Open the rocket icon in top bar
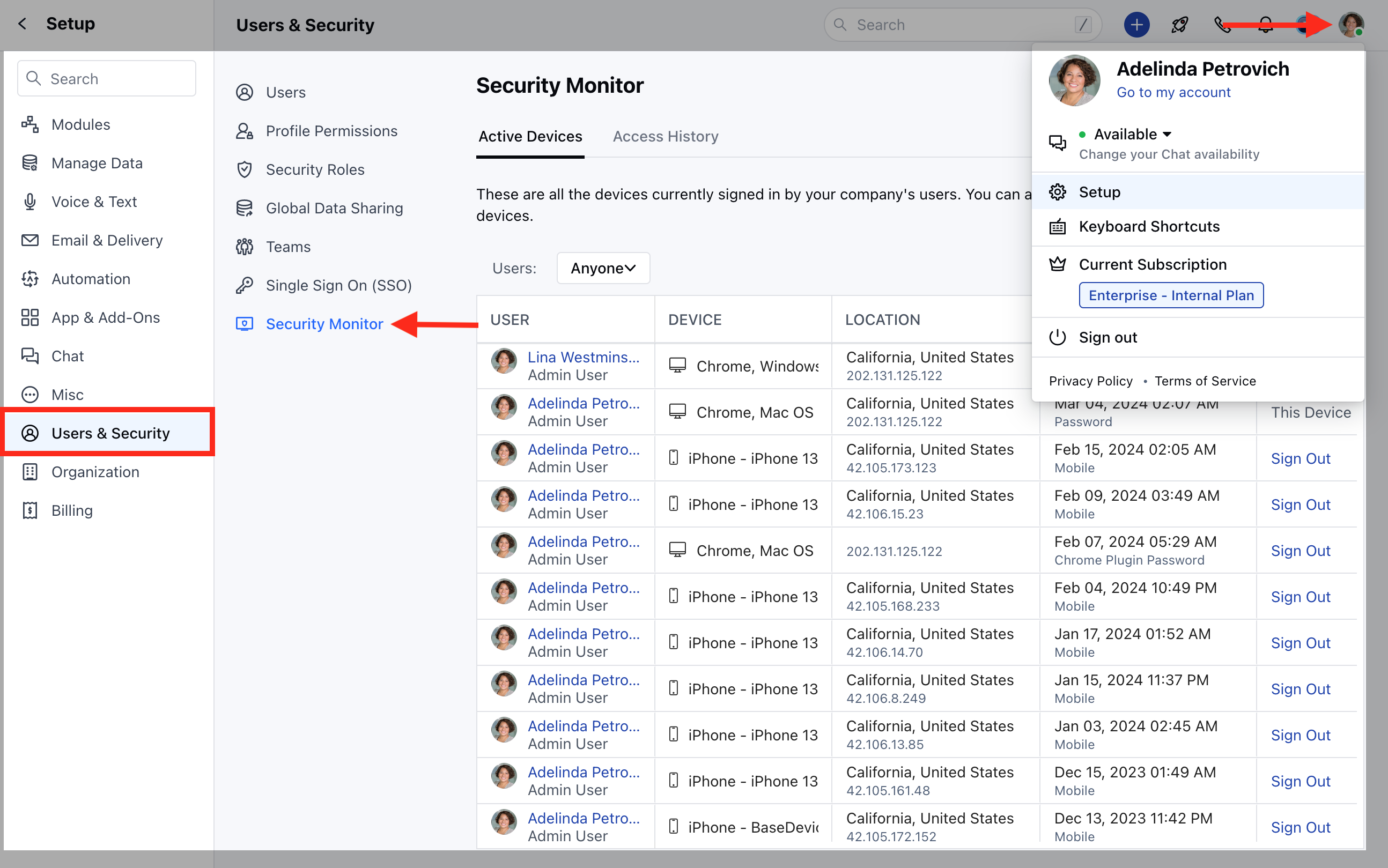The image size is (1388, 868). (1179, 25)
